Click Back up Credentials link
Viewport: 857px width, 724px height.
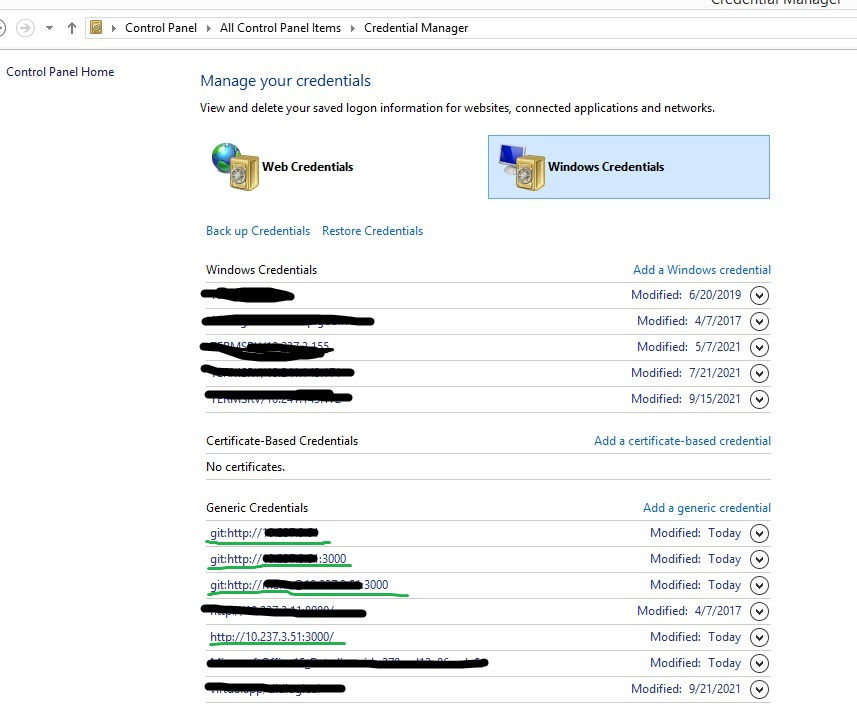click(x=258, y=231)
